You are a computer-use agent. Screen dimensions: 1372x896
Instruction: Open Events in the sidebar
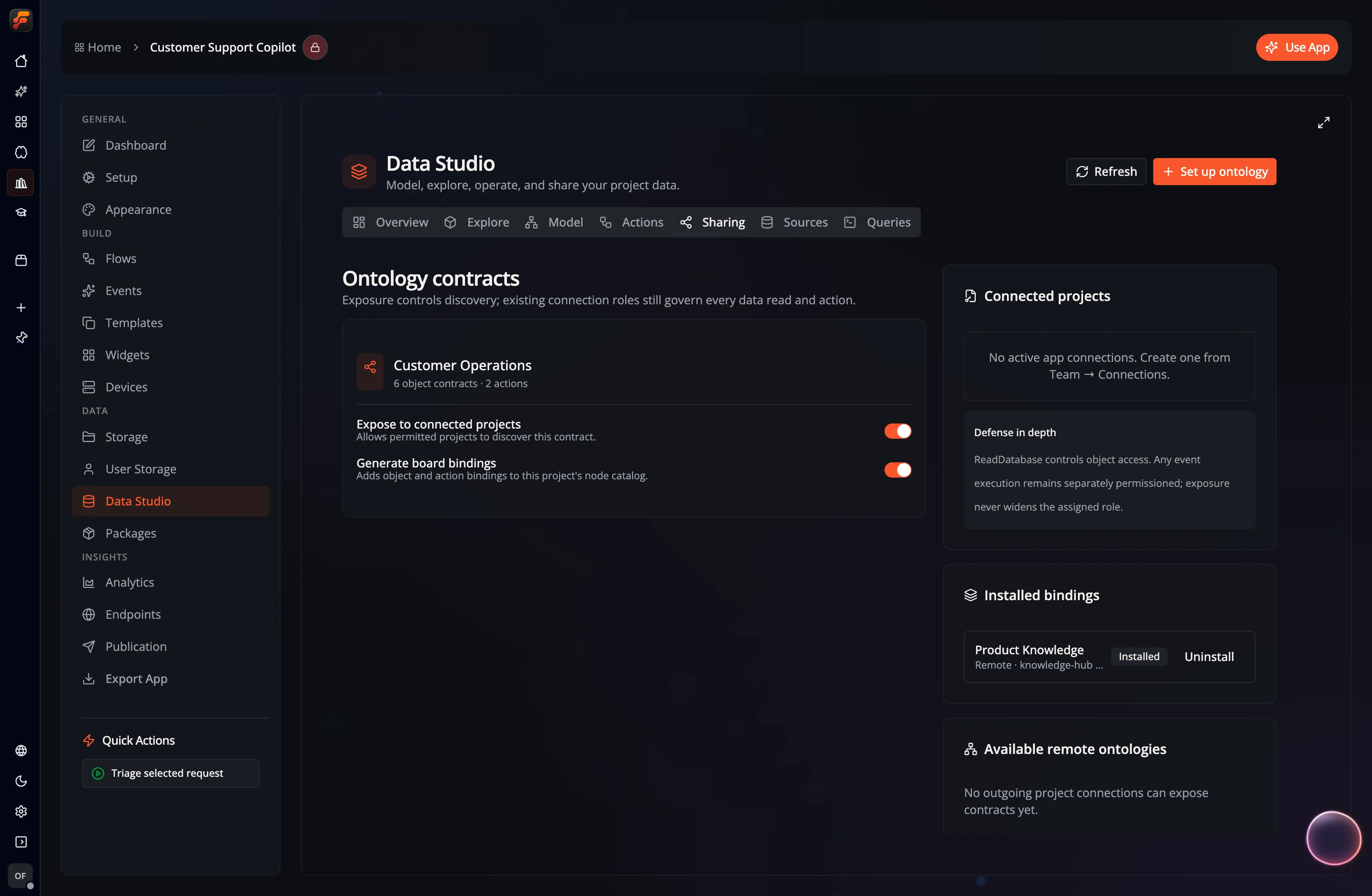170,291
